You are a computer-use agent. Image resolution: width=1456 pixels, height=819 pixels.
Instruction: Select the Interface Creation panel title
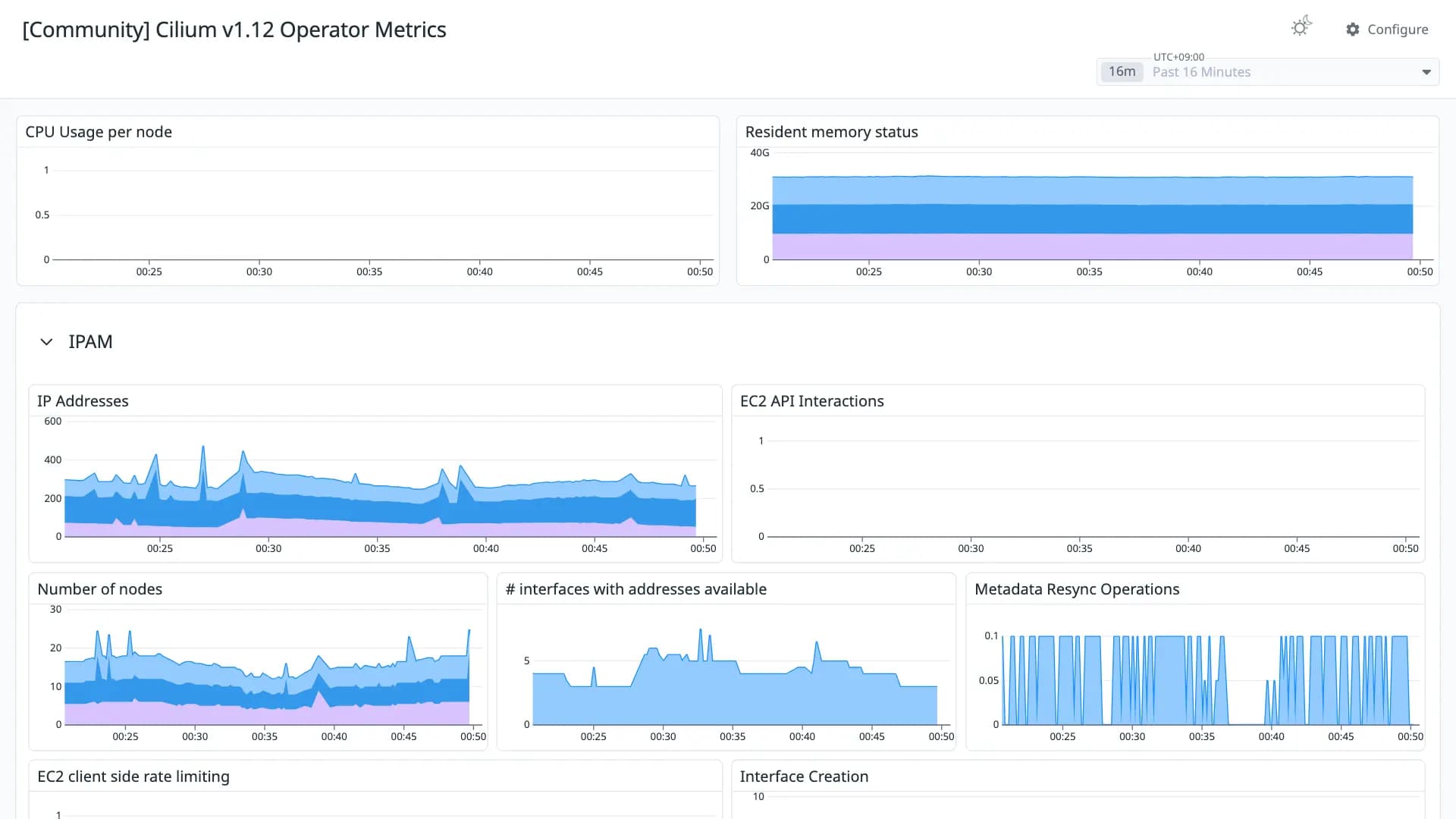pos(804,777)
